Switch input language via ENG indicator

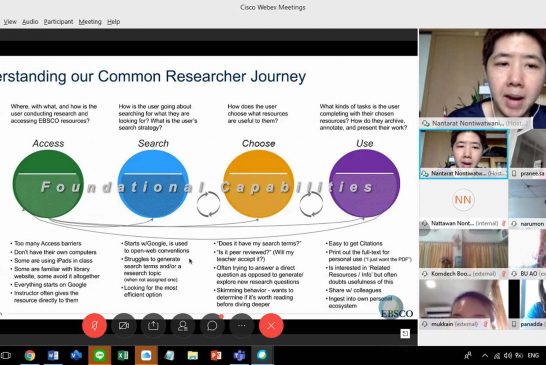(533, 356)
